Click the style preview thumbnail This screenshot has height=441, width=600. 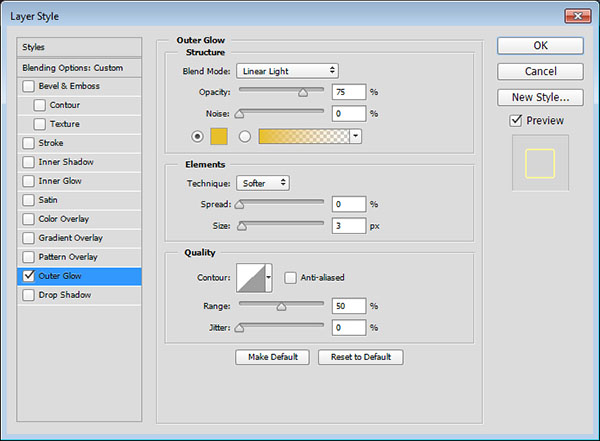point(540,160)
